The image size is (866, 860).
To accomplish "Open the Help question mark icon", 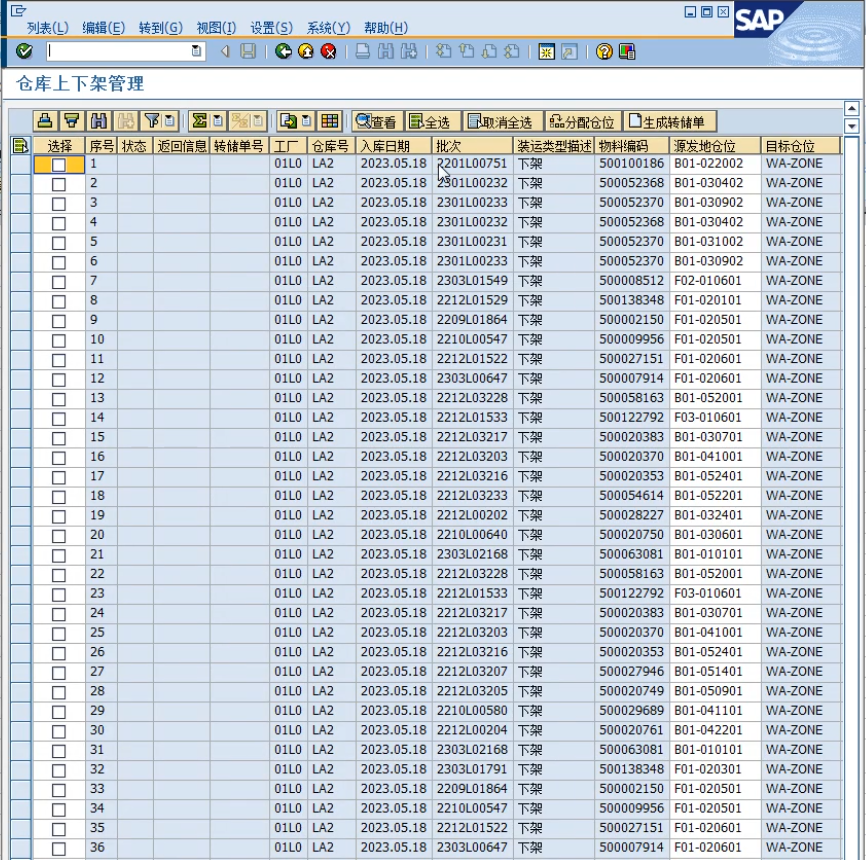I will (x=604, y=51).
